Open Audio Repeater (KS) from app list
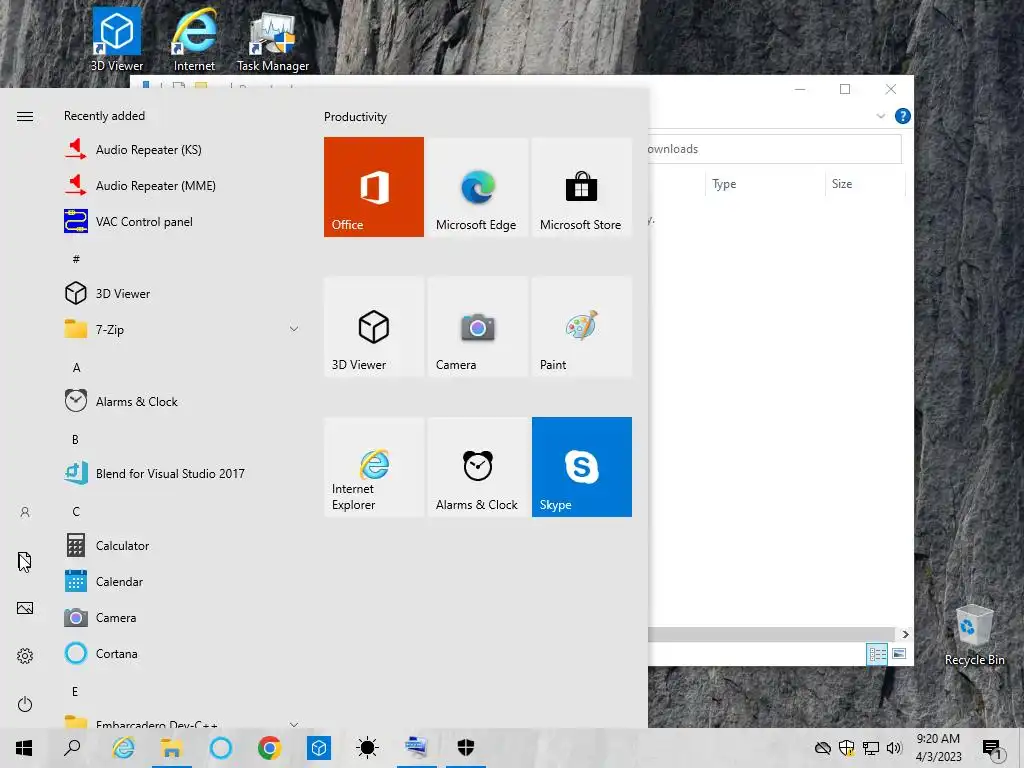 pos(183,150)
